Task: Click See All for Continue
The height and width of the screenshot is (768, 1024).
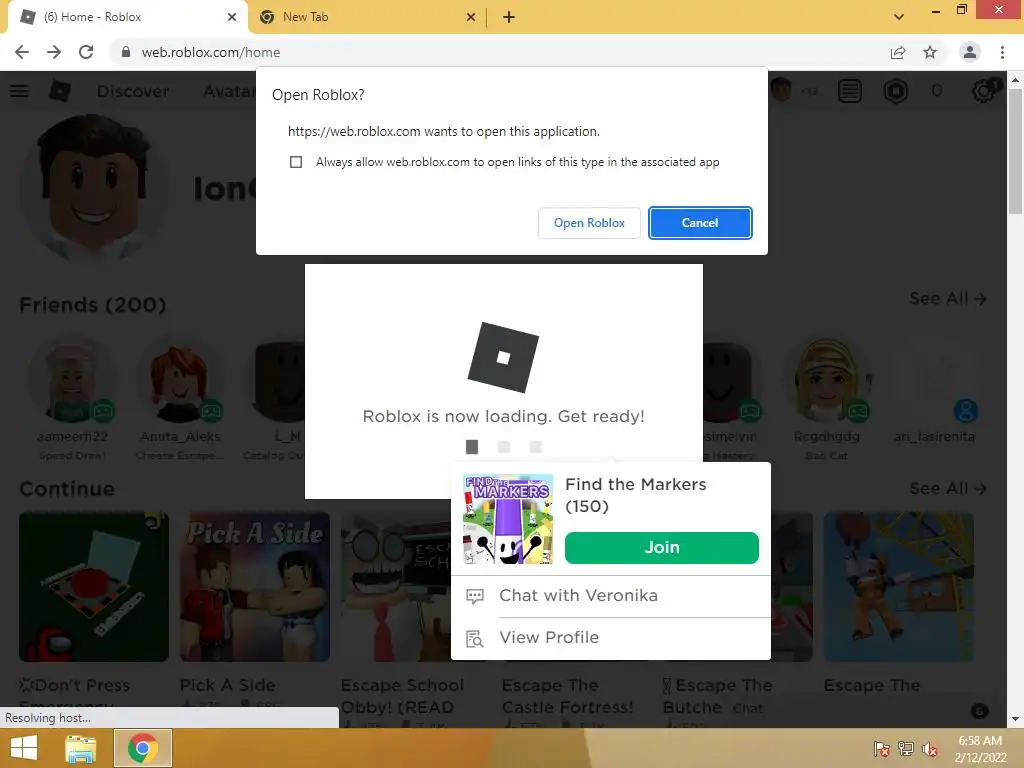Action: pos(948,488)
